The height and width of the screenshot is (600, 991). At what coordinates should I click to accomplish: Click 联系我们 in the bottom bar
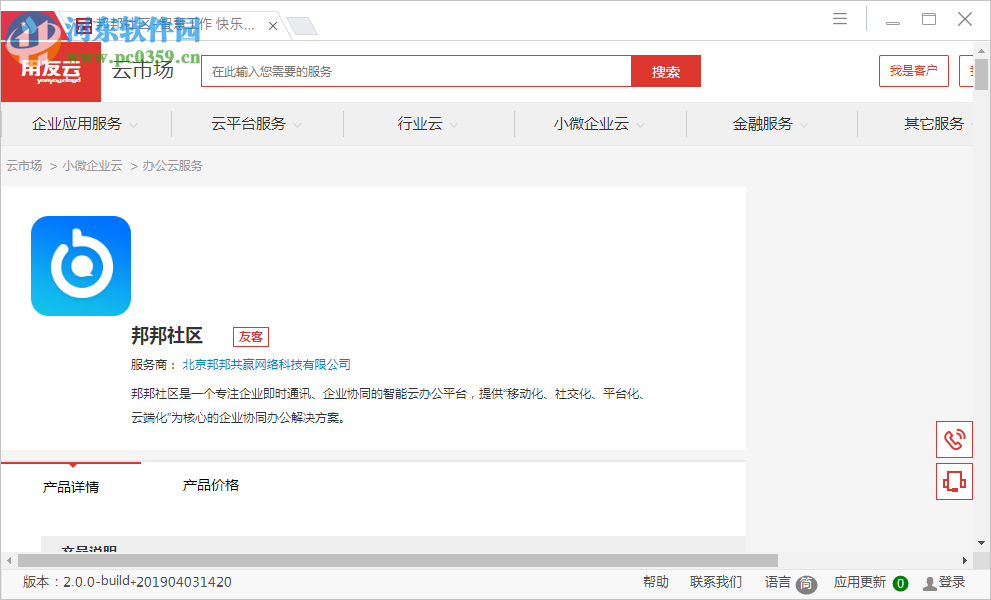click(716, 582)
